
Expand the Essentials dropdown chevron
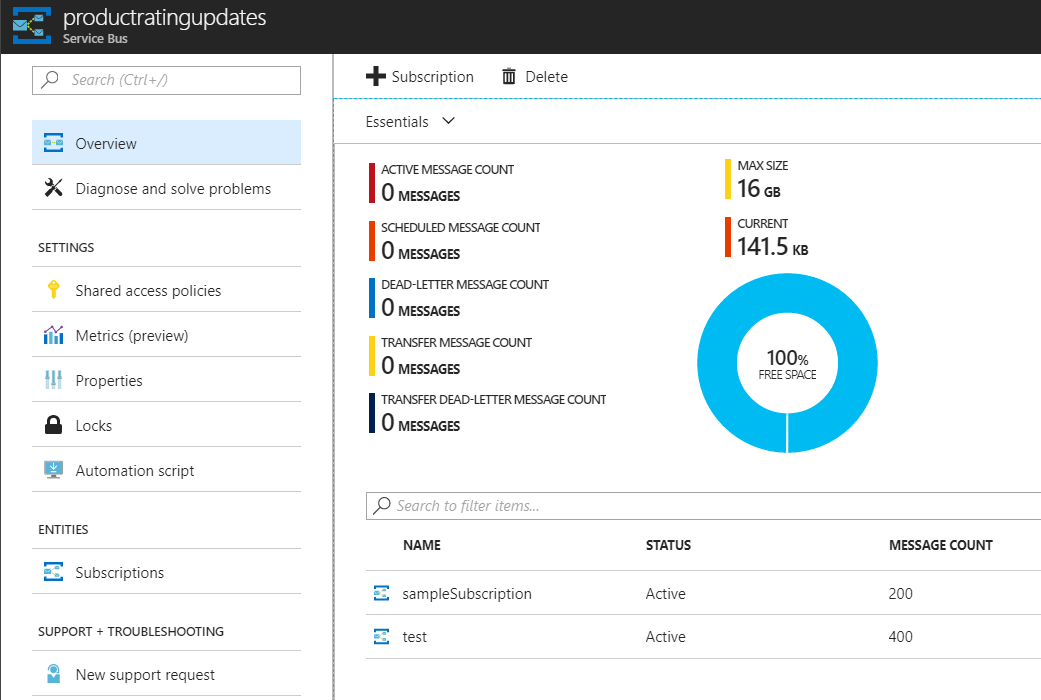[x=448, y=120]
